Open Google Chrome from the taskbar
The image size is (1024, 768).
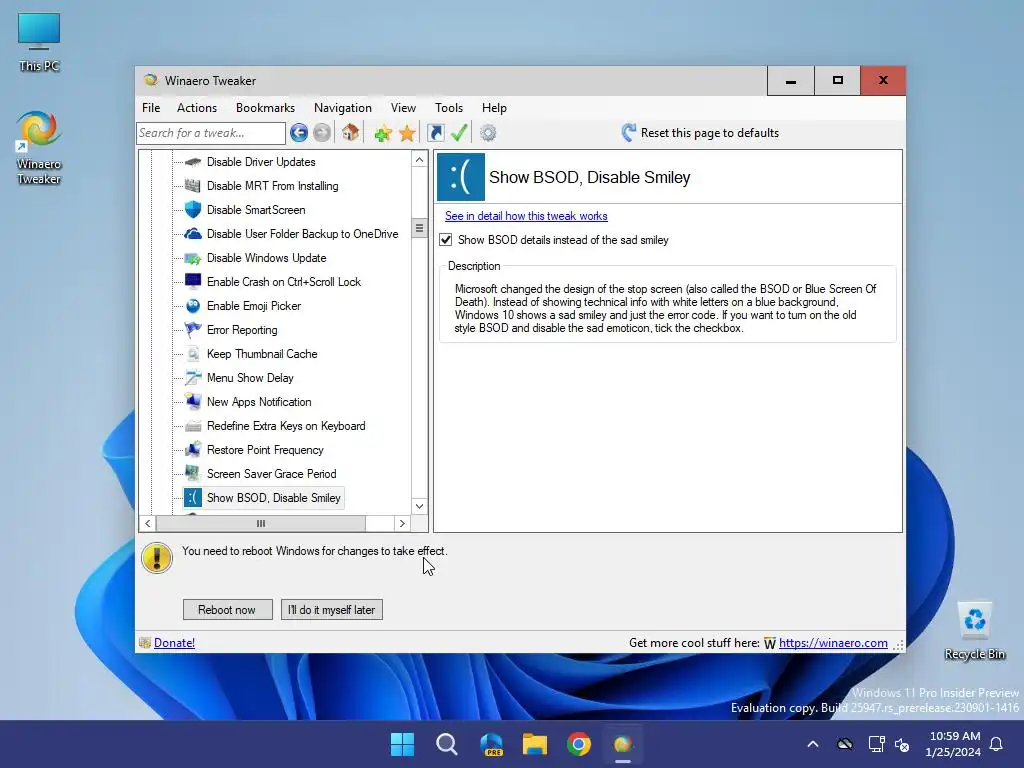tap(579, 744)
